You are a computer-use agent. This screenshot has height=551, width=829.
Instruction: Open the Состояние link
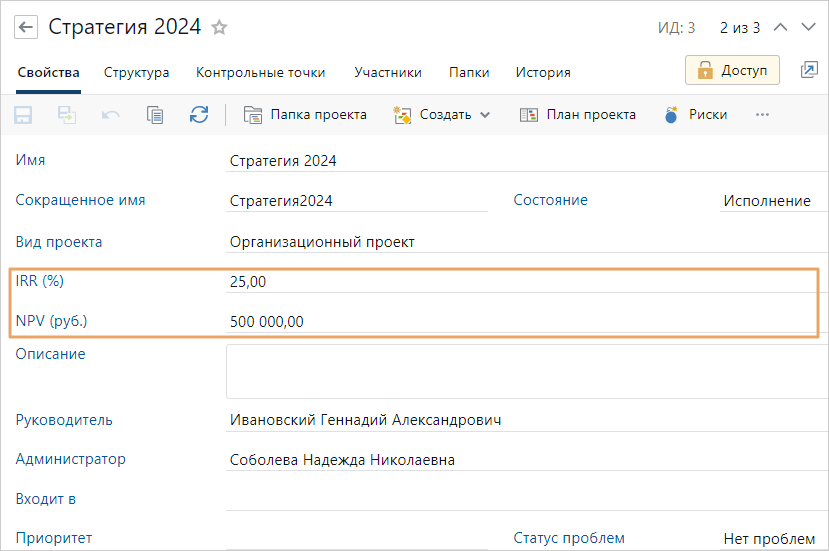pyautogui.click(x=550, y=200)
